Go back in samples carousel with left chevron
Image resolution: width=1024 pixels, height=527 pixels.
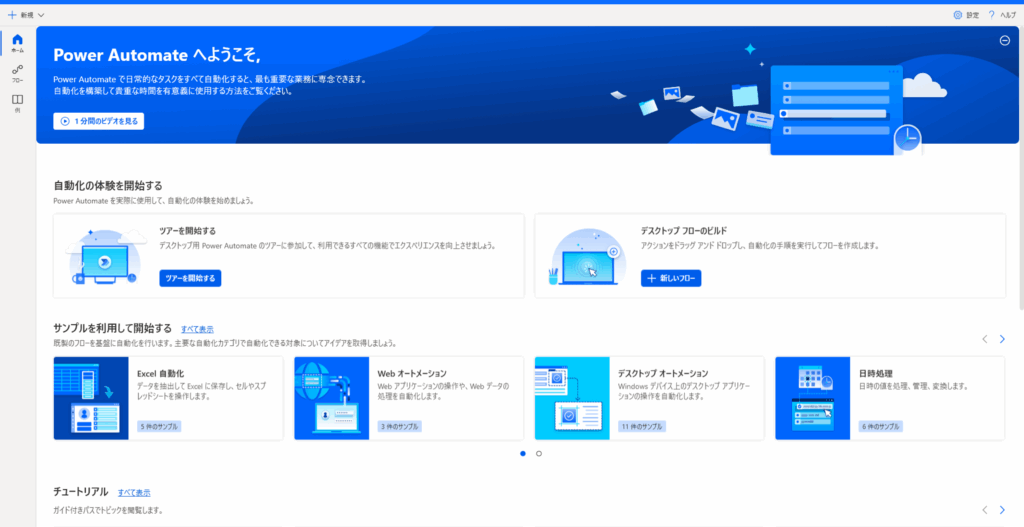click(984, 339)
